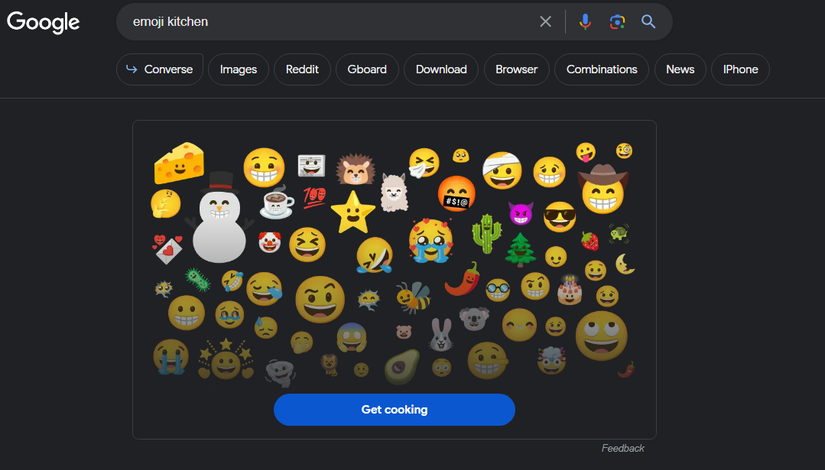Click the large red chili pepper emoji
This screenshot has width=825, height=470.
click(x=462, y=279)
